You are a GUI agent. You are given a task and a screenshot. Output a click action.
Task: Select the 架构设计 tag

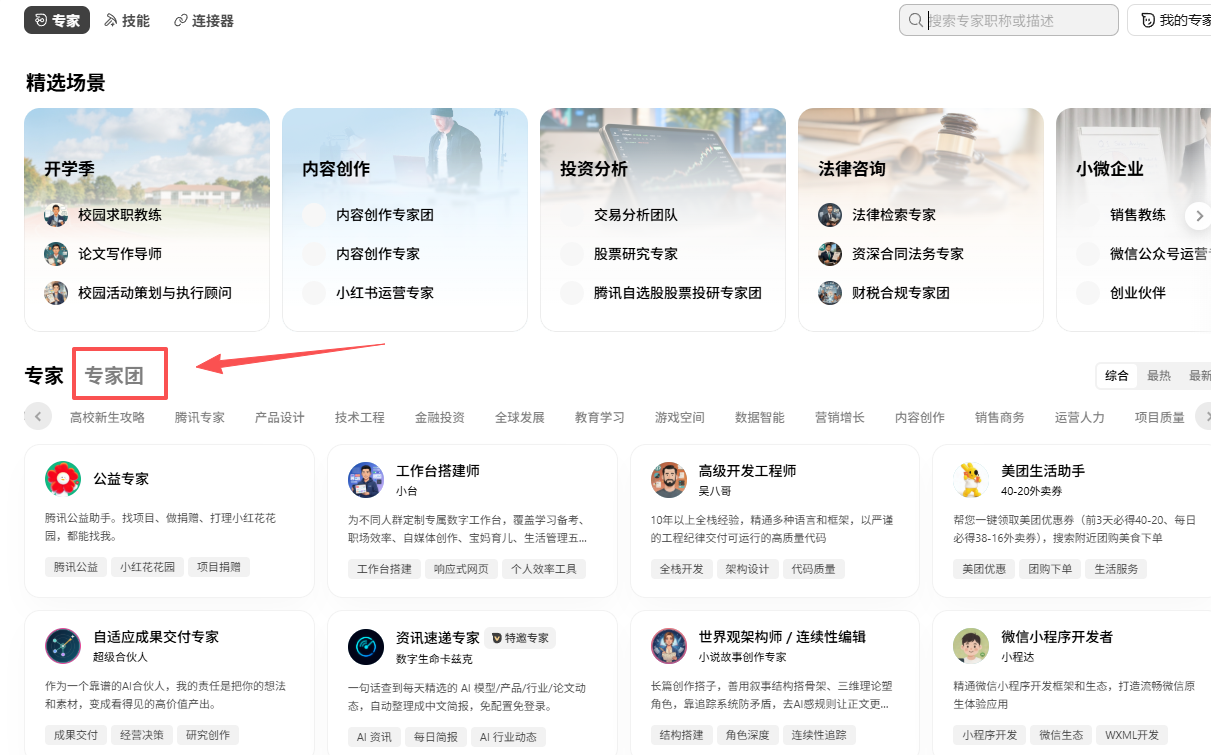pos(748,569)
